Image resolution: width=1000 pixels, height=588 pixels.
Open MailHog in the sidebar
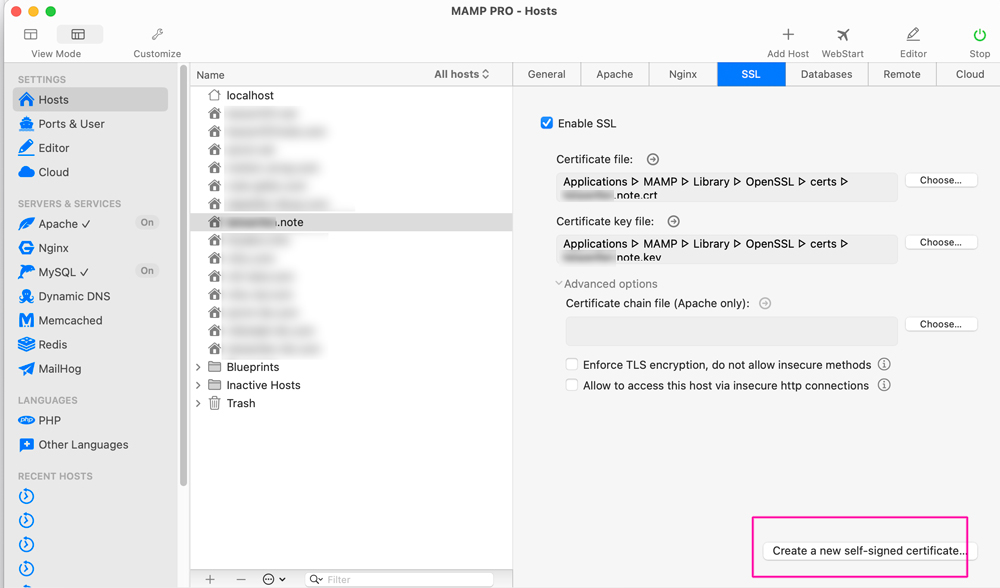point(59,369)
